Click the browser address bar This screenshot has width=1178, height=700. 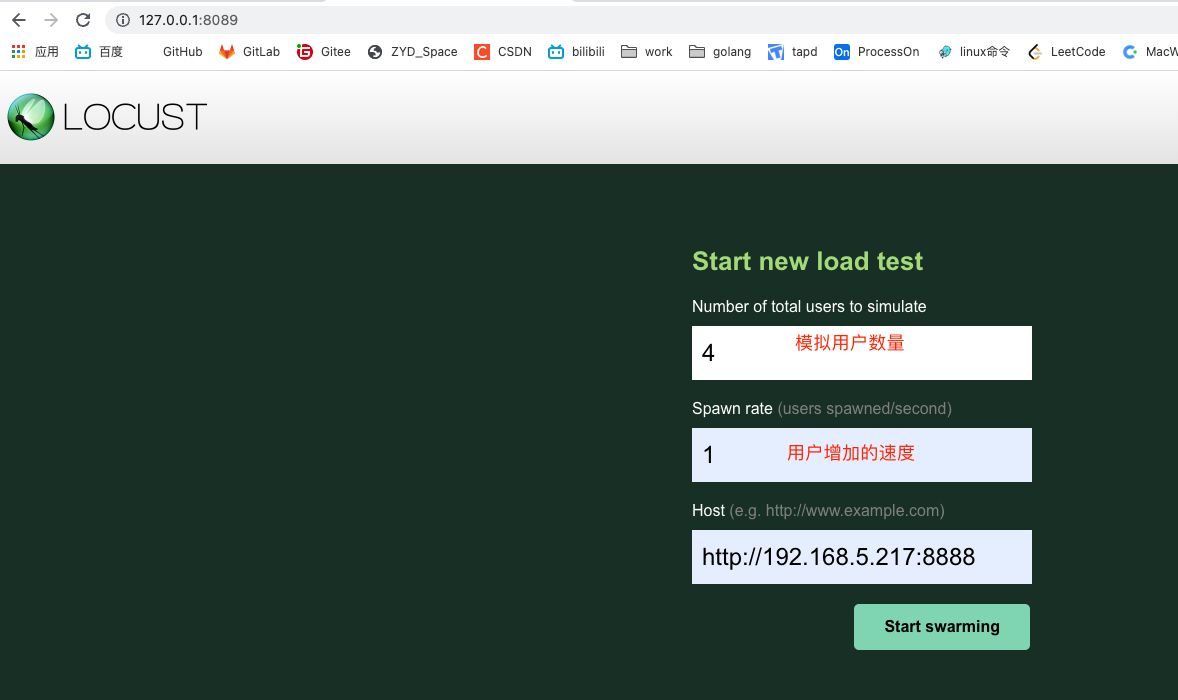click(300, 19)
